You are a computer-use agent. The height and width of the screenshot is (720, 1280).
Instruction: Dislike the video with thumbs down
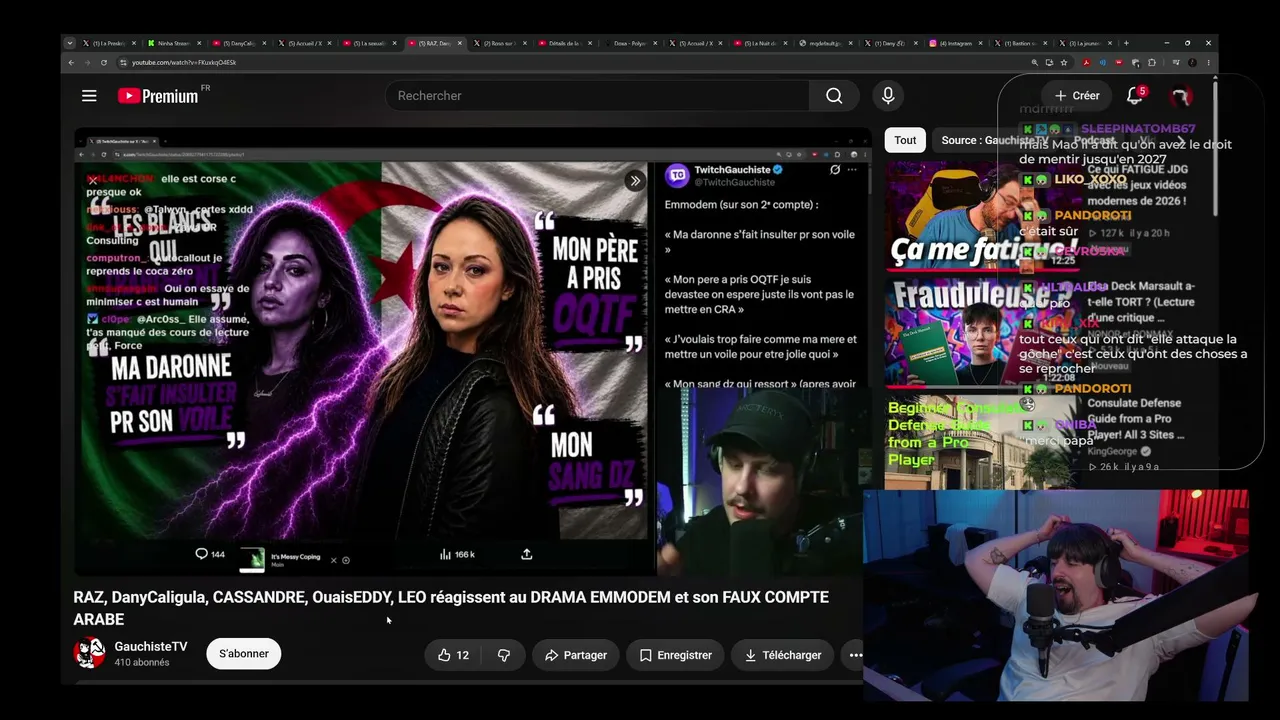point(504,655)
